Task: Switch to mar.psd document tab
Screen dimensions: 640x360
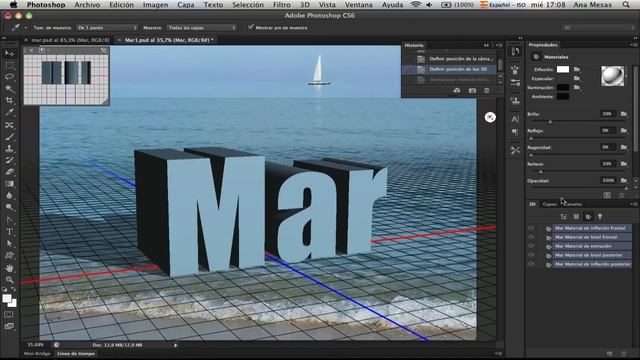Action: click(70, 40)
